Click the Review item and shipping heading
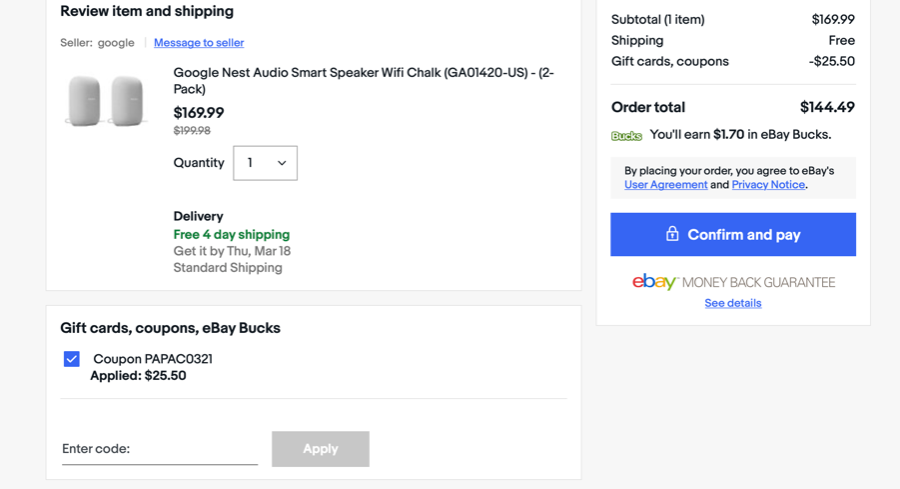This screenshot has width=900, height=489. coord(147,11)
